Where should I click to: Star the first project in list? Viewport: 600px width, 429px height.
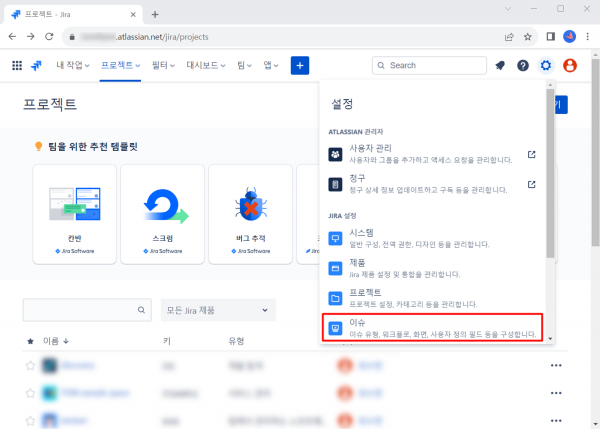point(30,365)
